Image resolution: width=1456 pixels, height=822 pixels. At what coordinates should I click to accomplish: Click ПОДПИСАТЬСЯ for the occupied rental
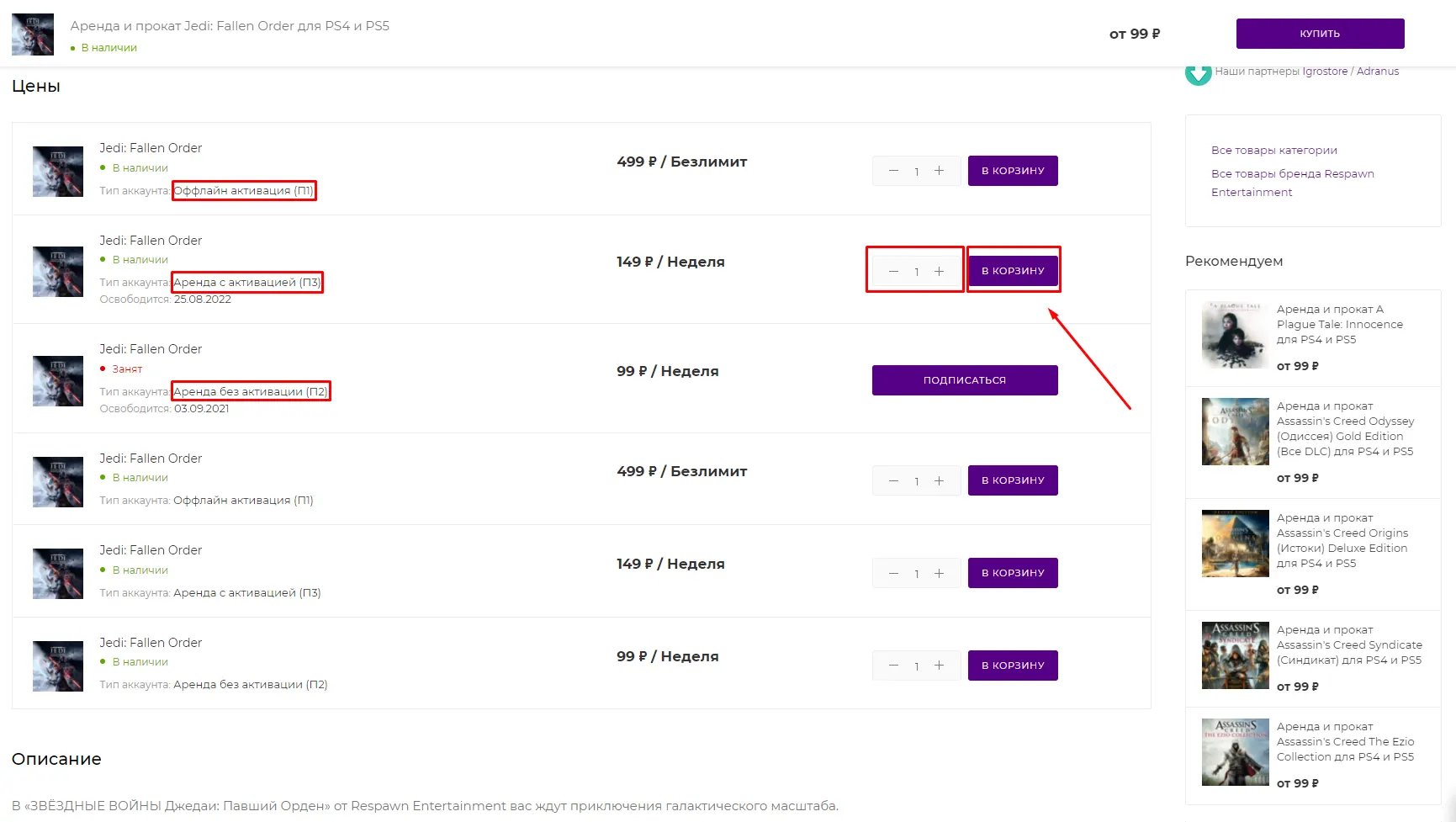[964, 380]
